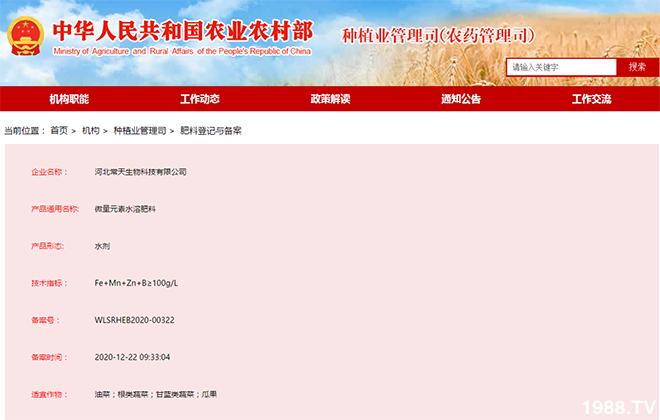Open the 种植业管理司(农药管理司) department header
The width and height of the screenshot is (660, 420).
438,36
